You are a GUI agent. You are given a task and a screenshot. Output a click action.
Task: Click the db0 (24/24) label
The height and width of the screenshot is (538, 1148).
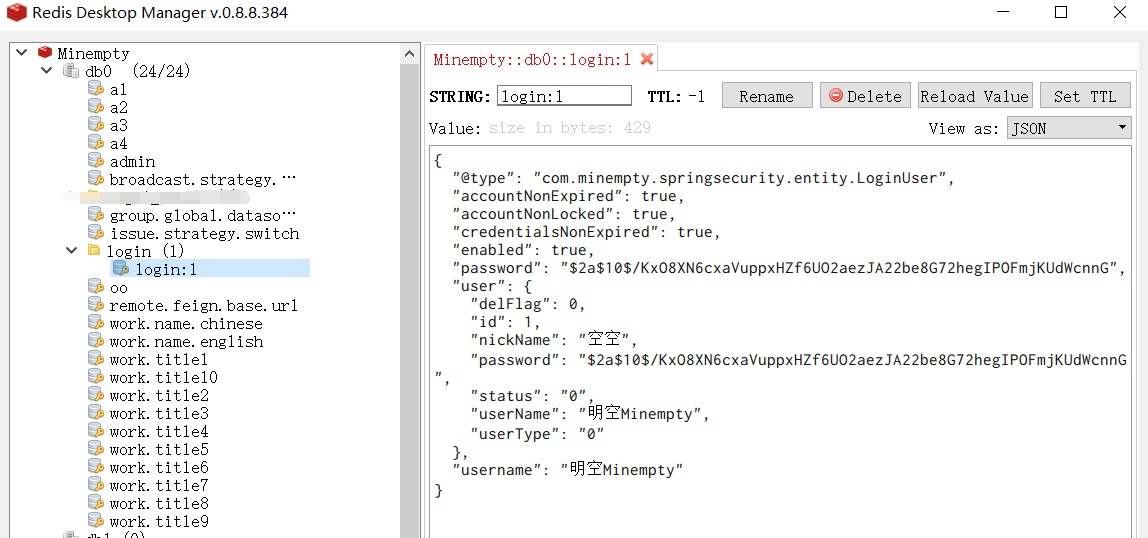pos(138,71)
